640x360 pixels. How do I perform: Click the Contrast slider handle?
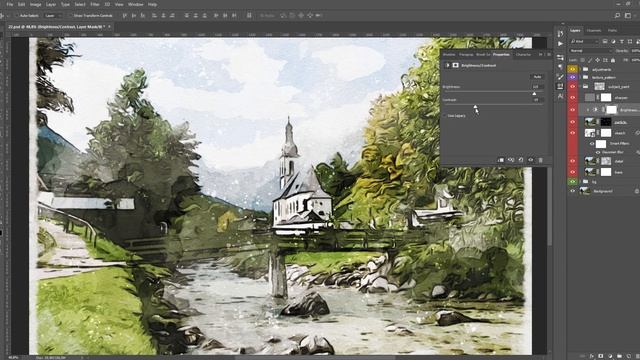pos(475,107)
